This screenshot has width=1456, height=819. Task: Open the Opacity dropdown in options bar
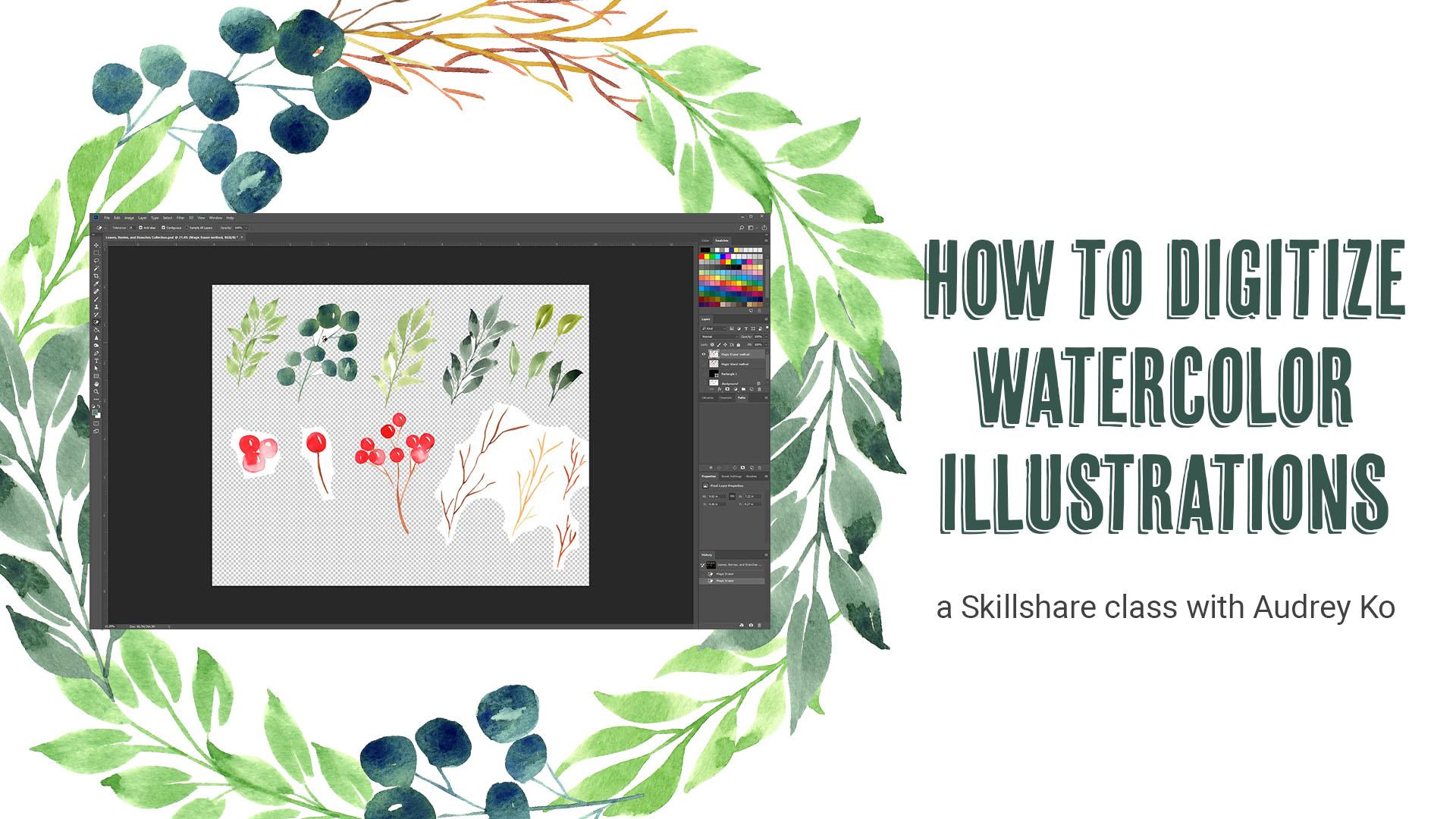point(246,227)
